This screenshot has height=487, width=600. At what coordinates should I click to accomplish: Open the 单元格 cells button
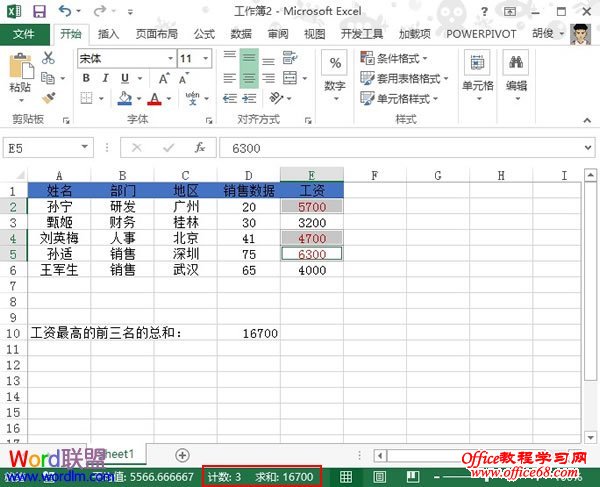(x=478, y=75)
